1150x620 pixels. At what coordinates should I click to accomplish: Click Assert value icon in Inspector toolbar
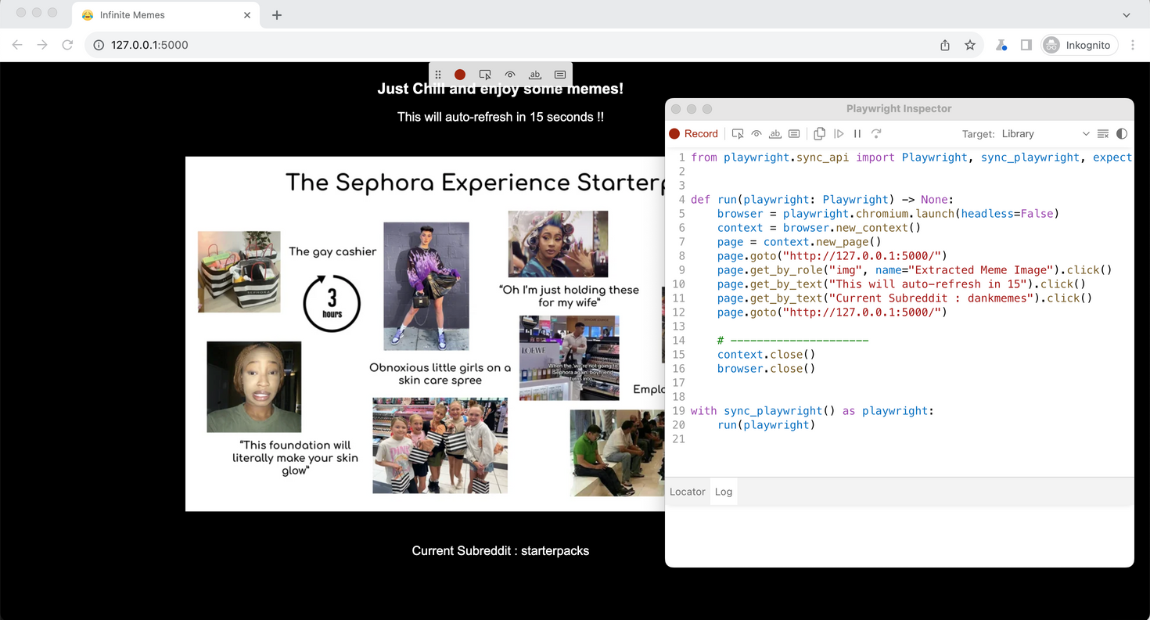tap(794, 134)
